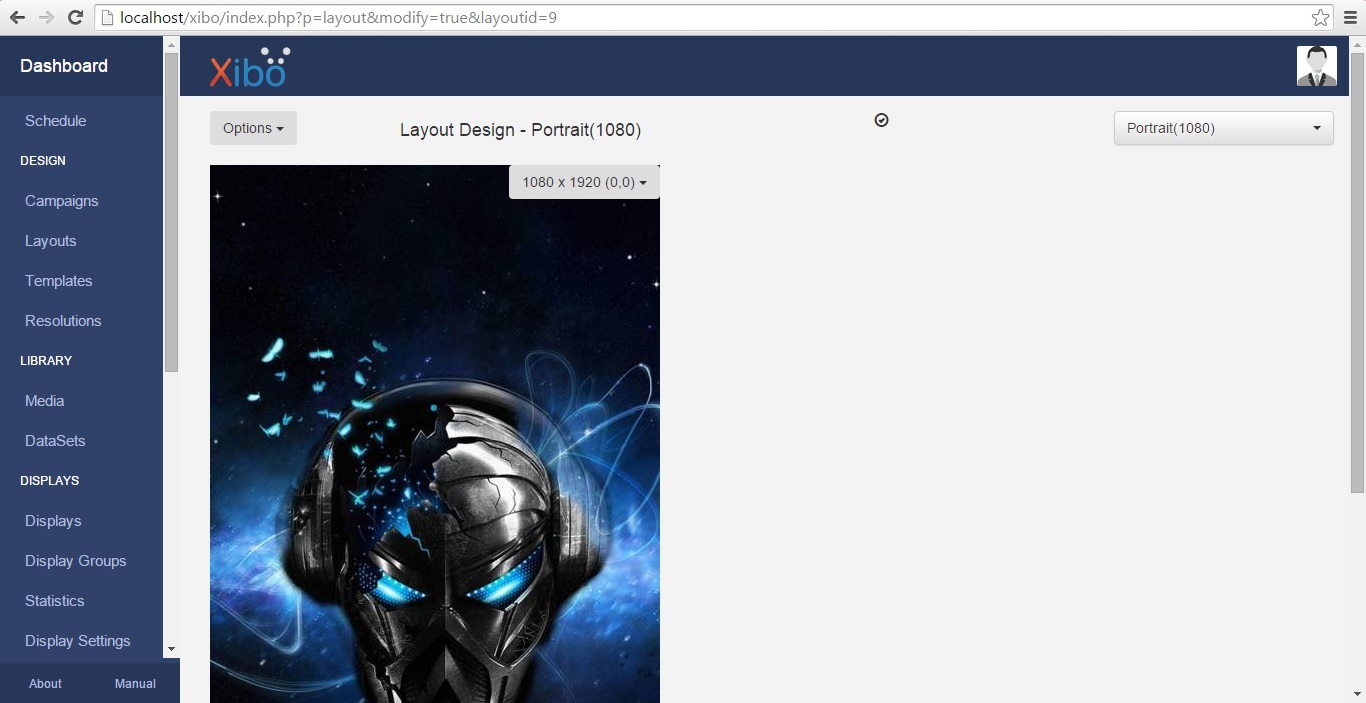
Task: Click the browser forward arrow
Action: [46, 17]
